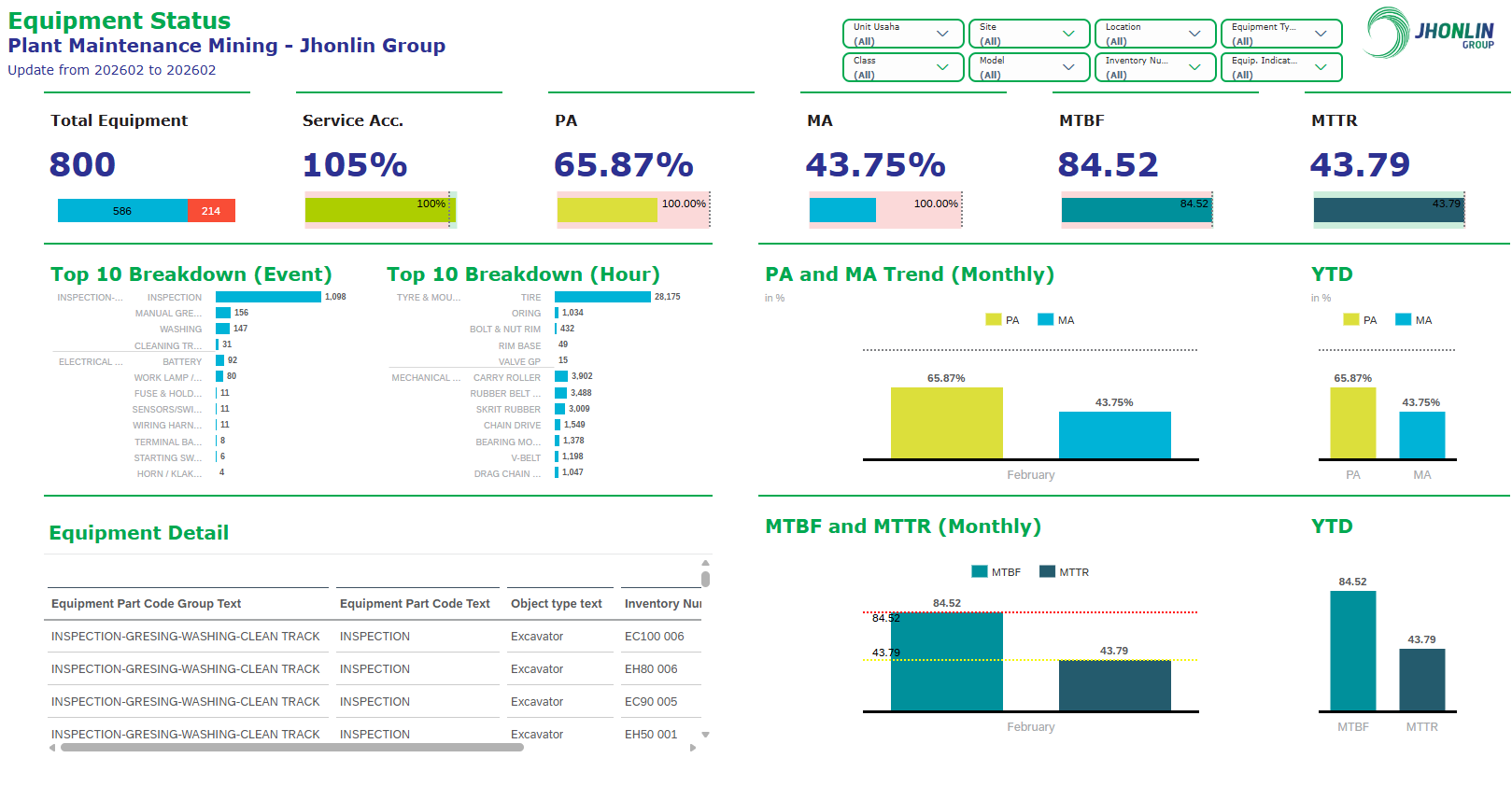The width and height of the screenshot is (1512, 786).
Task: Open the Inventory Number filter dropdown
Action: coord(1155,67)
